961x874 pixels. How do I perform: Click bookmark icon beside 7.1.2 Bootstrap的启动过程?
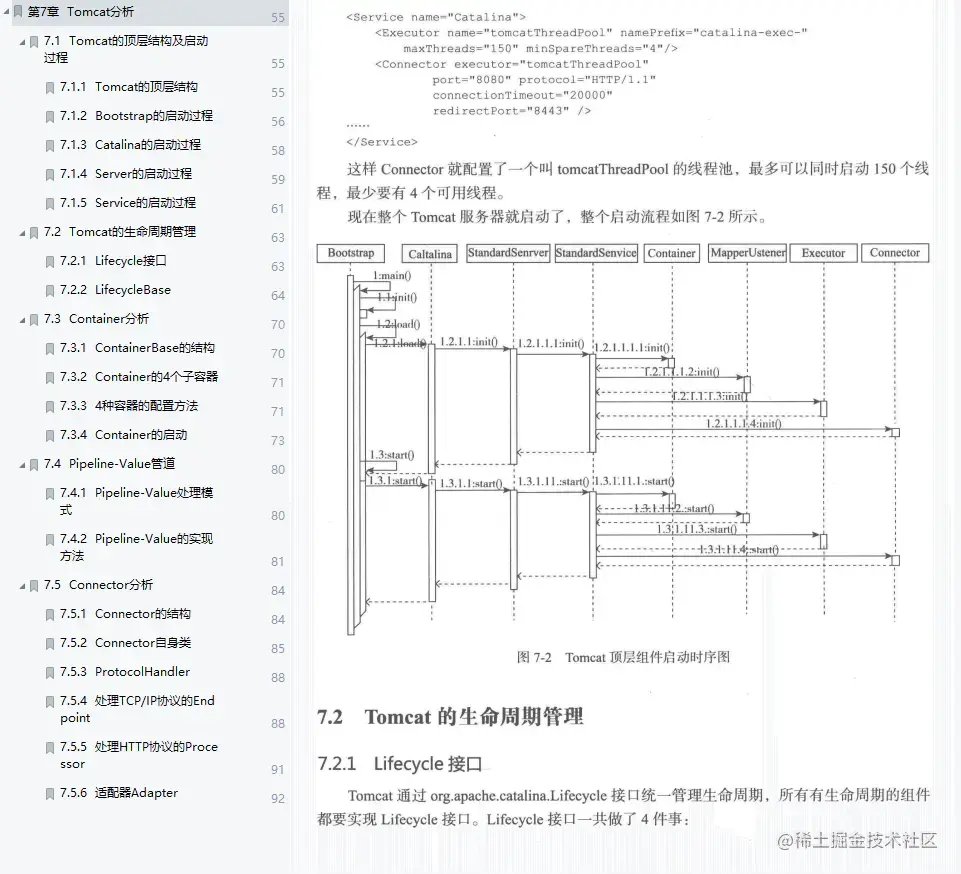coord(50,116)
